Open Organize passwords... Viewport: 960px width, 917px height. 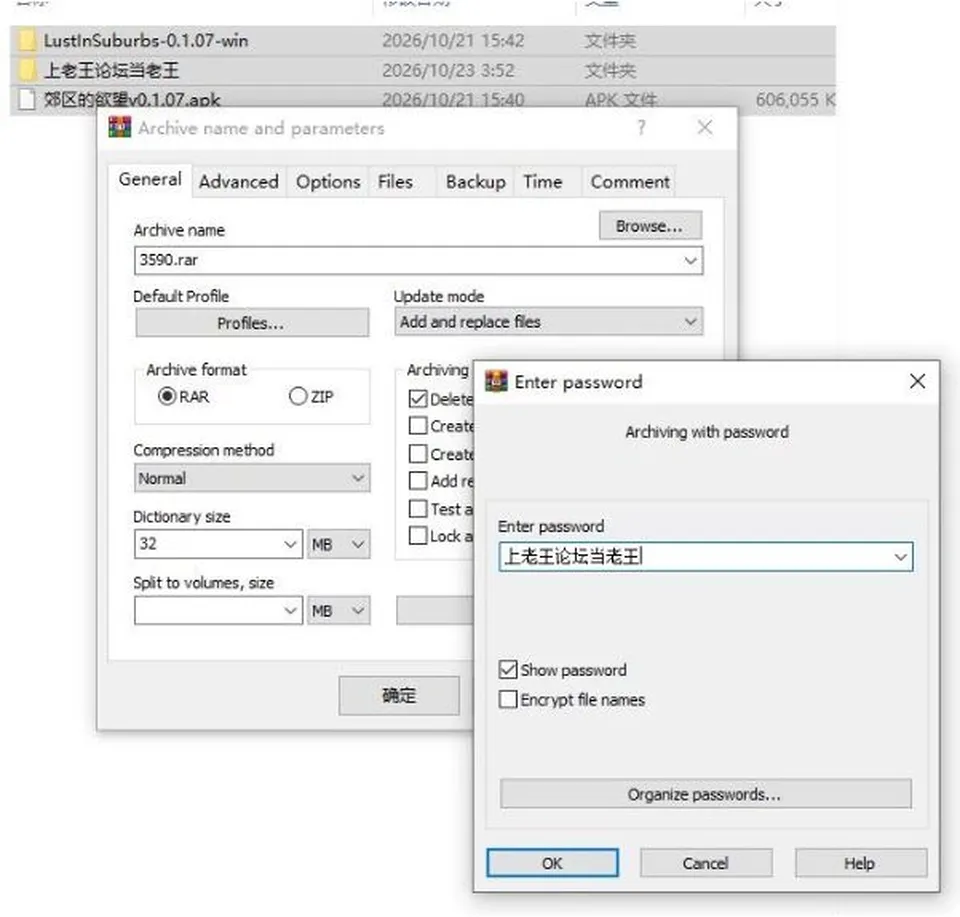pyautogui.click(x=705, y=794)
